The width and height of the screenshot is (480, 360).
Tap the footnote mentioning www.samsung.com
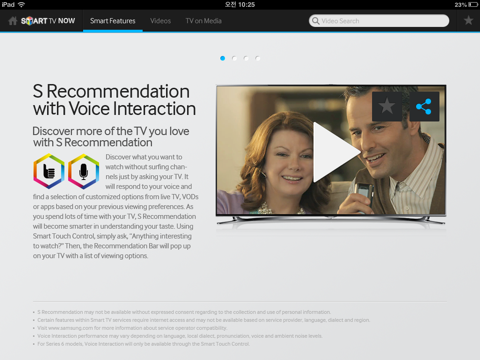tap(132, 328)
